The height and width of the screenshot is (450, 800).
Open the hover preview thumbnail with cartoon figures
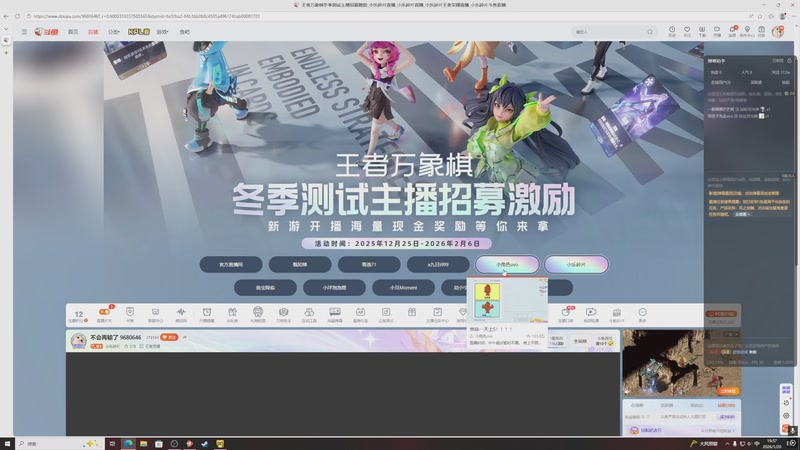coord(507,301)
